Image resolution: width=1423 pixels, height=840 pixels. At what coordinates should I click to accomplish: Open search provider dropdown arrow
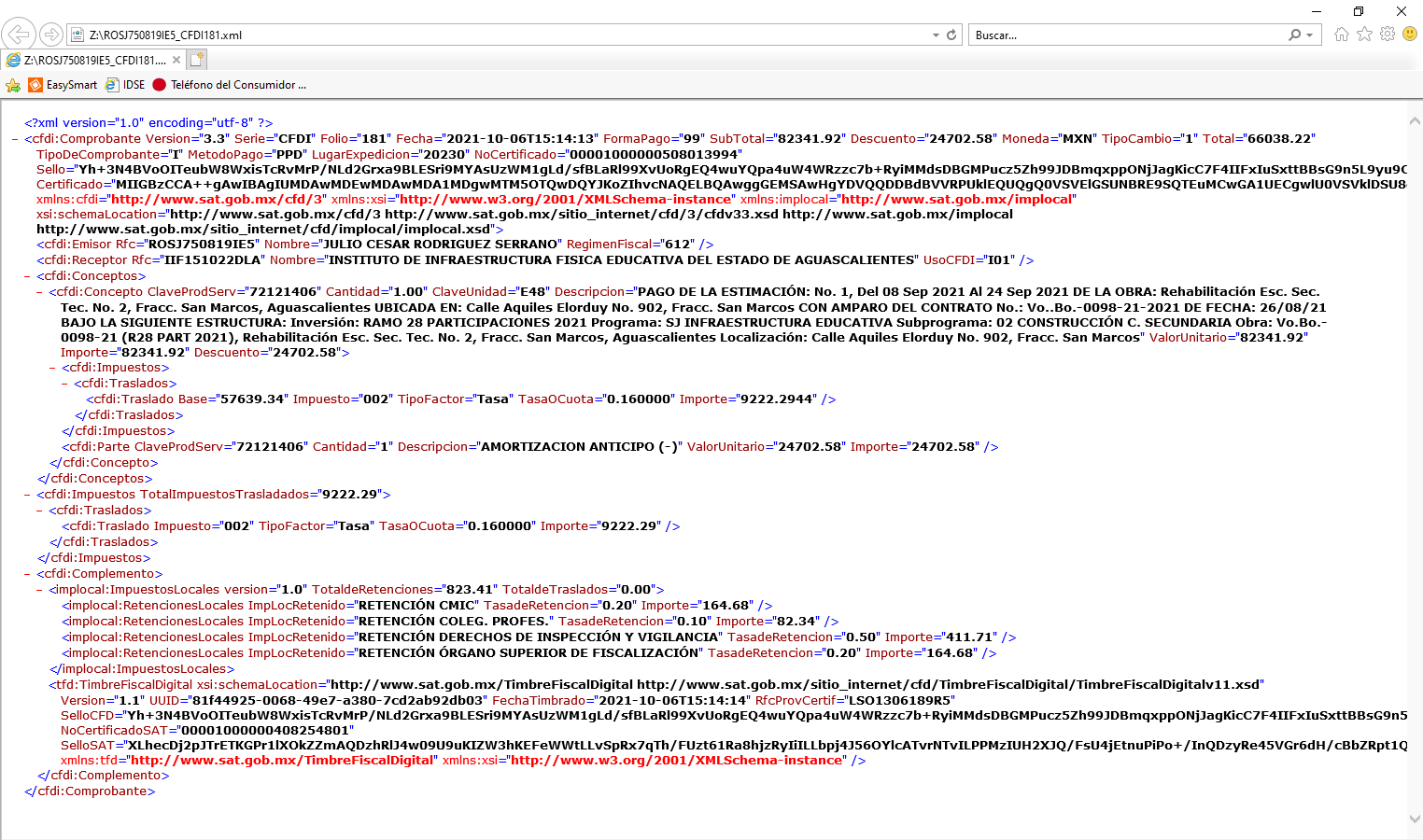pyautogui.click(x=1309, y=35)
